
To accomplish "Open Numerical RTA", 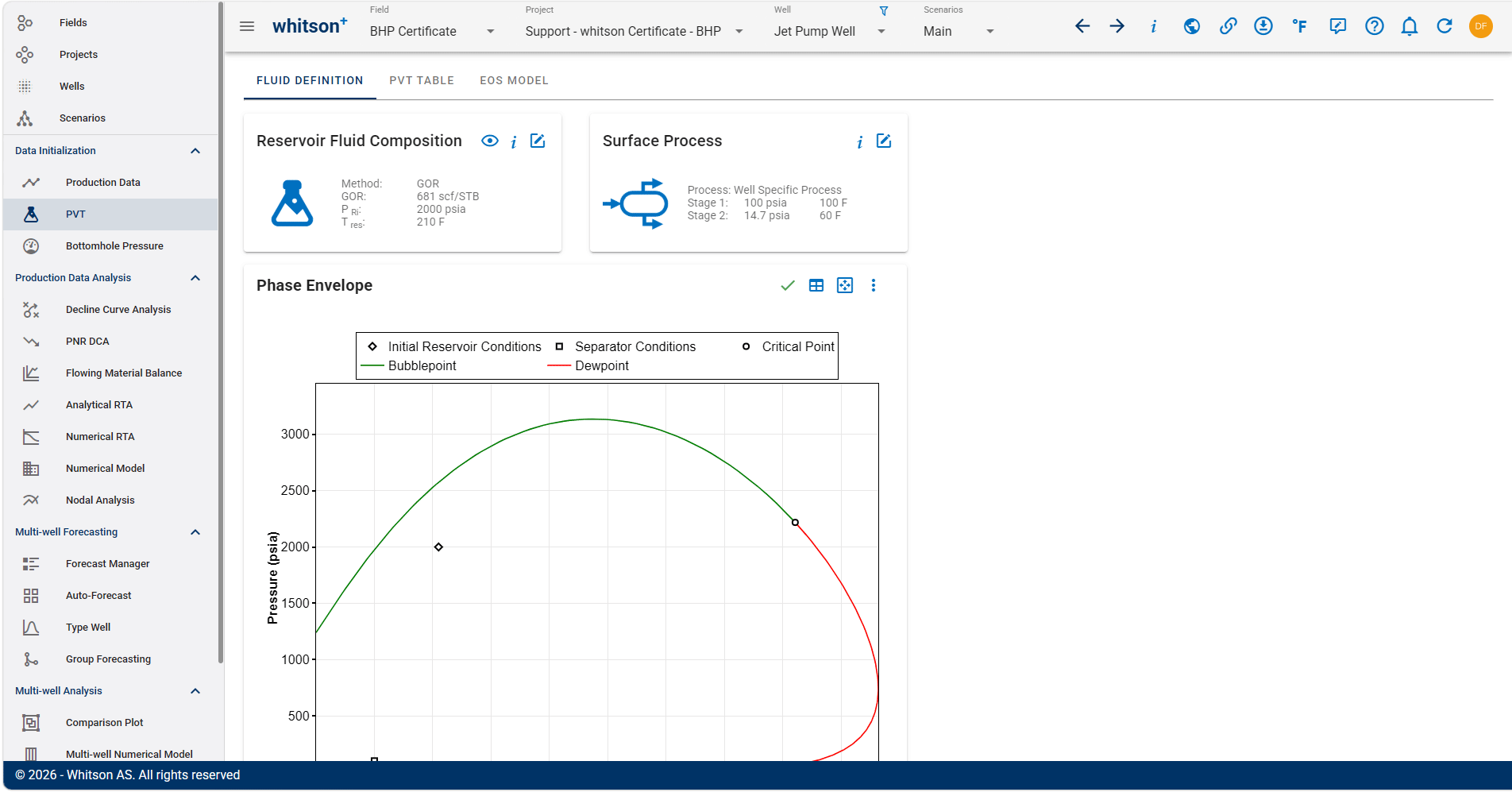I will coord(110,437).
